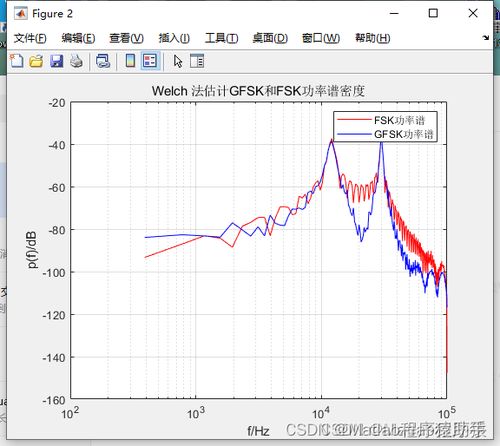This screenshot has height=446, width=500.
Task: Open the 窗口(W) menu
Action: coord(321,38)
